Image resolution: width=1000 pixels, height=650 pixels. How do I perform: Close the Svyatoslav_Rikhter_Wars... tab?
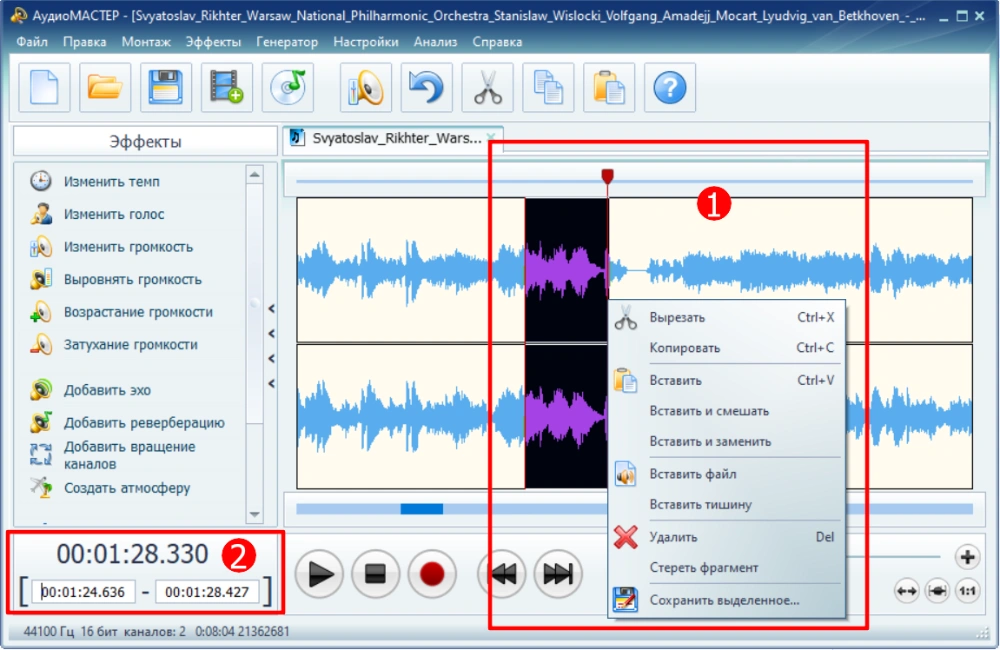coord(490,137)
